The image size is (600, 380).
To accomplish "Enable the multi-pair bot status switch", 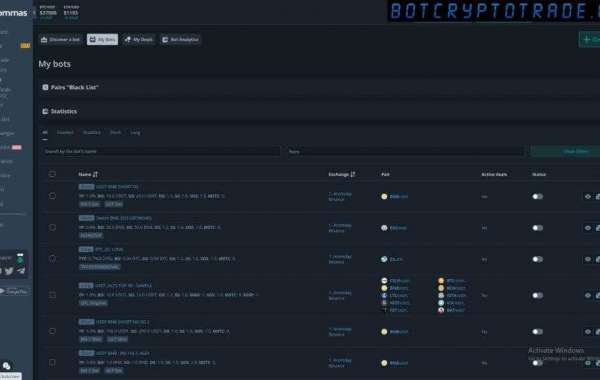I will click(538, 295).
